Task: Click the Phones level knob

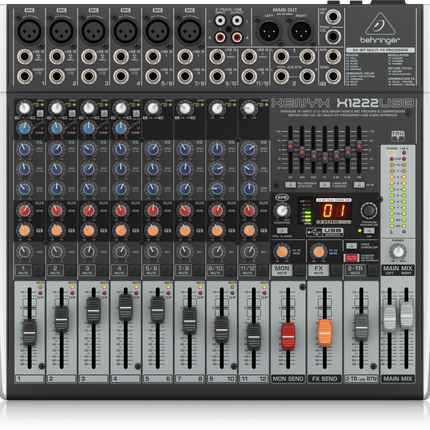Action: (398, 252)
